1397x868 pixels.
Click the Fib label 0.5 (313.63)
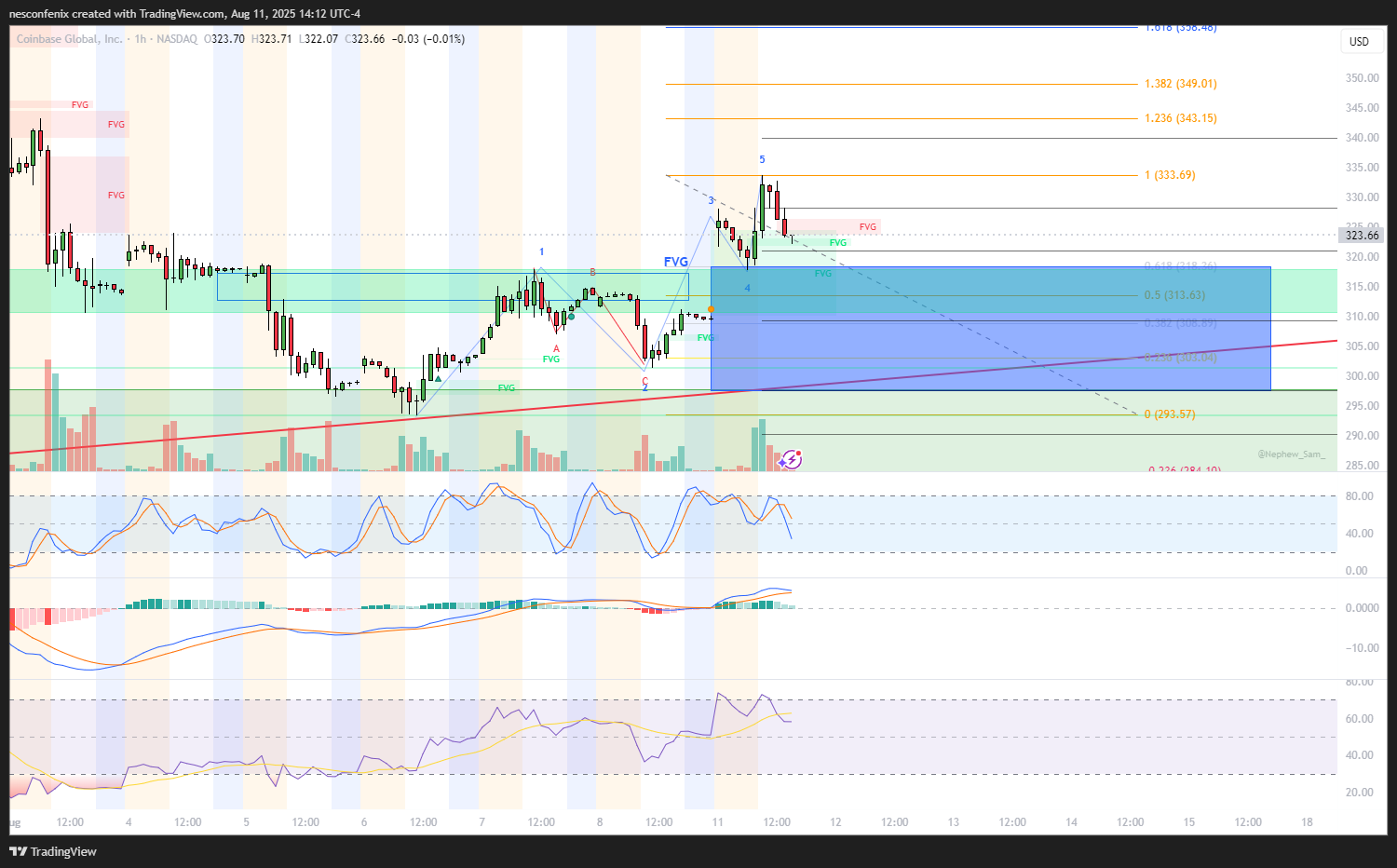pos(1174,295)
